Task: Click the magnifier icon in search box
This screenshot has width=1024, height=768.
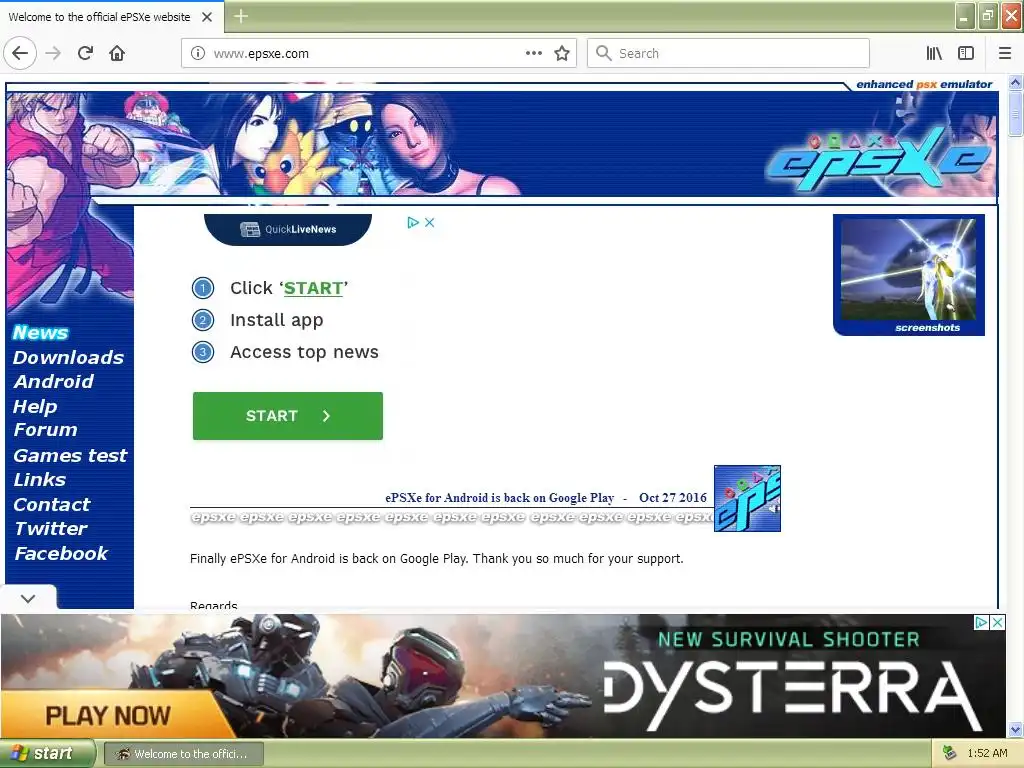Action: (x=604, y=53)
